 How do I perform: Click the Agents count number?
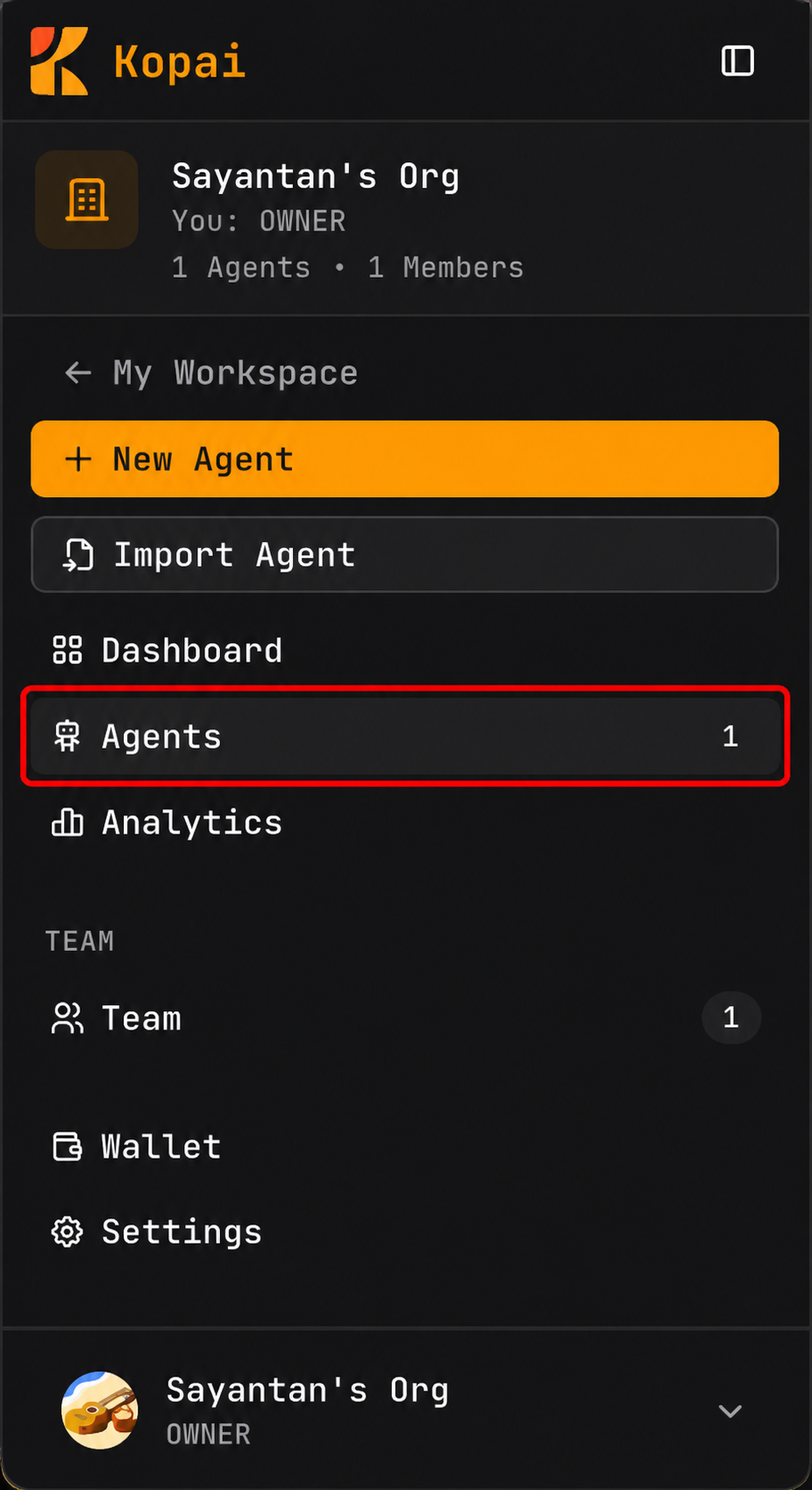730,737
